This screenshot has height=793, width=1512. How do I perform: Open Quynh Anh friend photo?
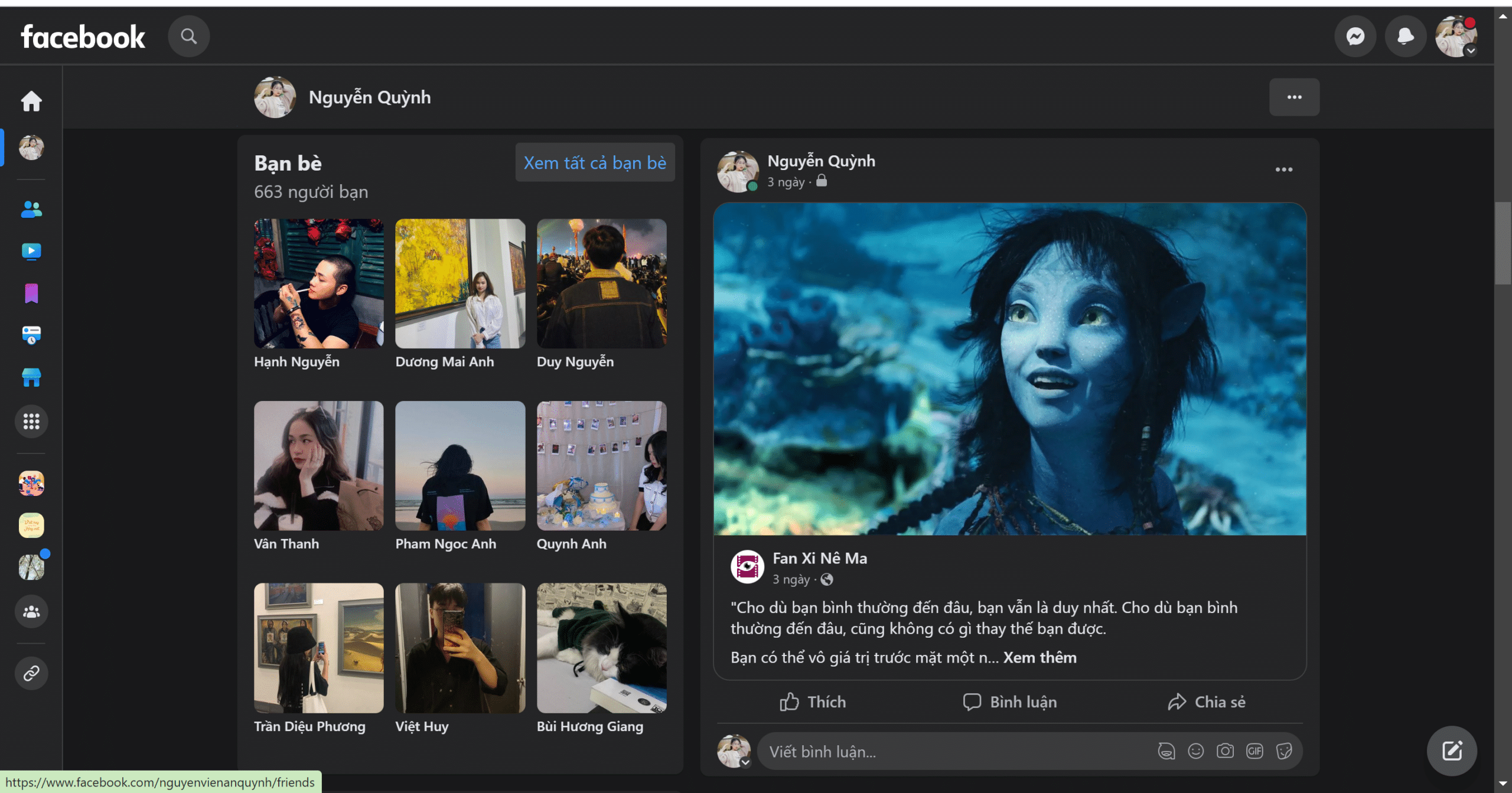click(602, 466)
